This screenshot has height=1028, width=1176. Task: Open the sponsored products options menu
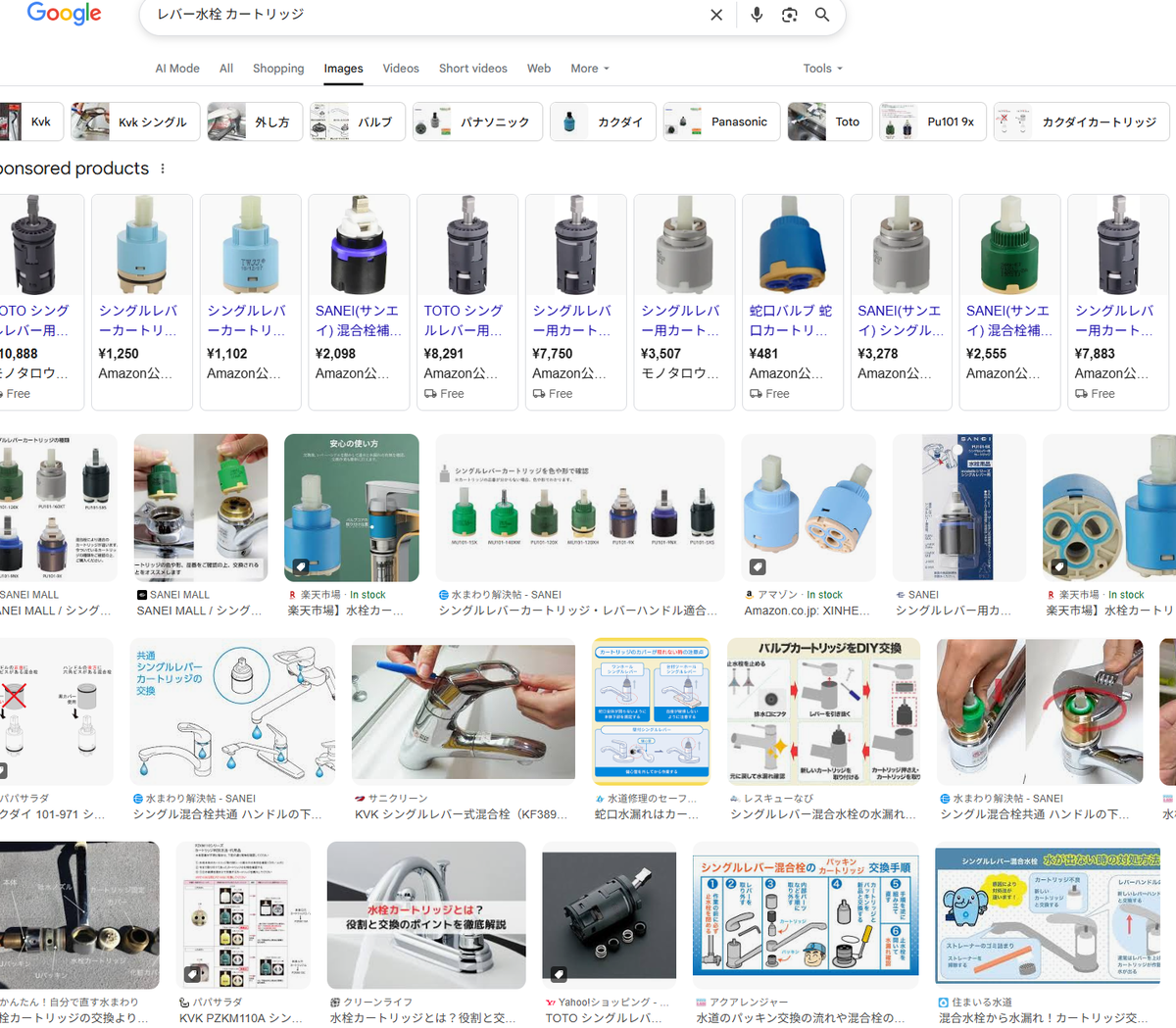(163, 169)
